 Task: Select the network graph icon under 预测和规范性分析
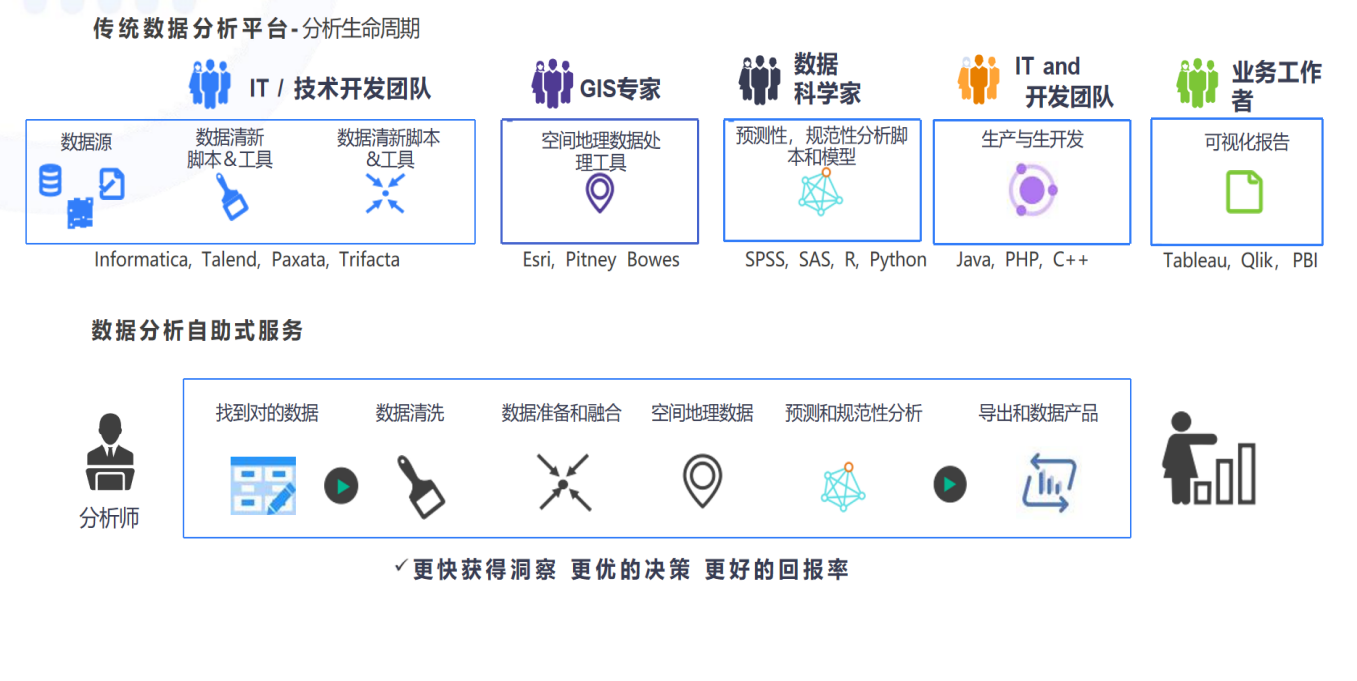(843, 486)
